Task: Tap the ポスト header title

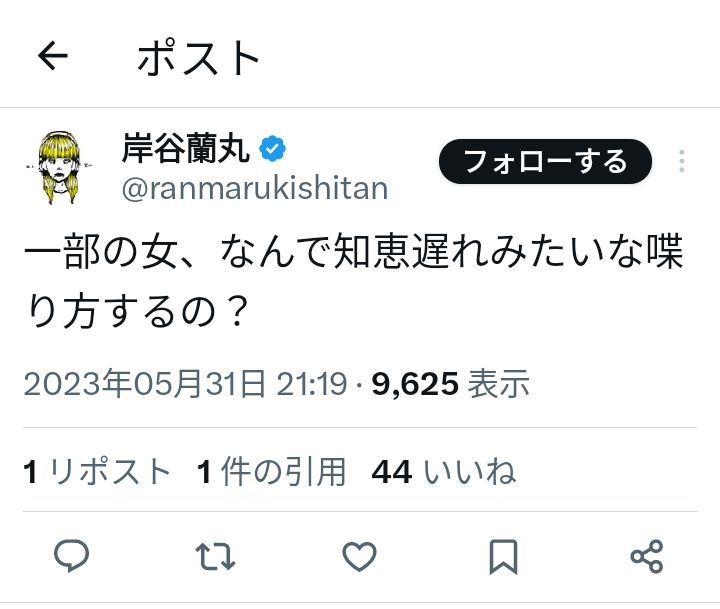Action: coord(199,58)
